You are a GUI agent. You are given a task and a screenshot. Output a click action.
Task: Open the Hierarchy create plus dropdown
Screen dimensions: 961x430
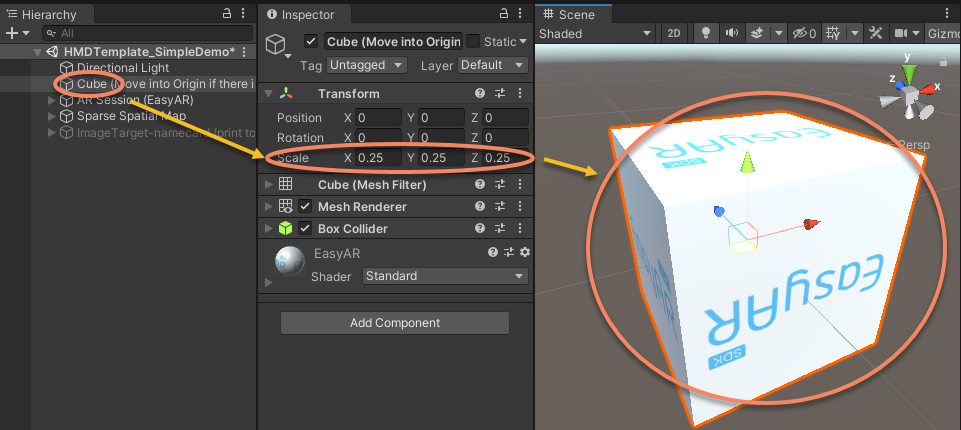coord(17,33)
